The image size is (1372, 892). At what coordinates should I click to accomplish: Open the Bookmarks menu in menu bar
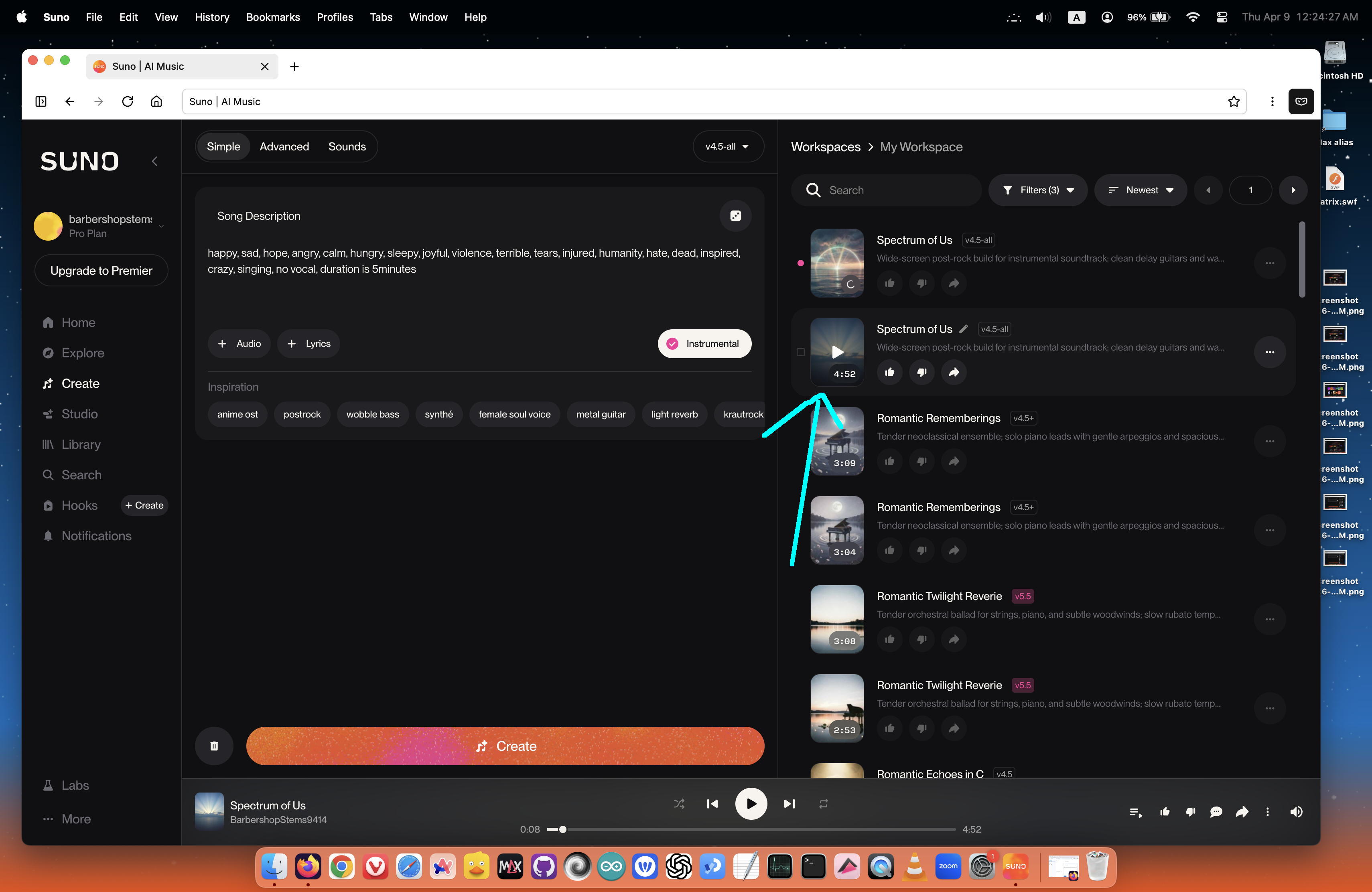tap(273, 17)
